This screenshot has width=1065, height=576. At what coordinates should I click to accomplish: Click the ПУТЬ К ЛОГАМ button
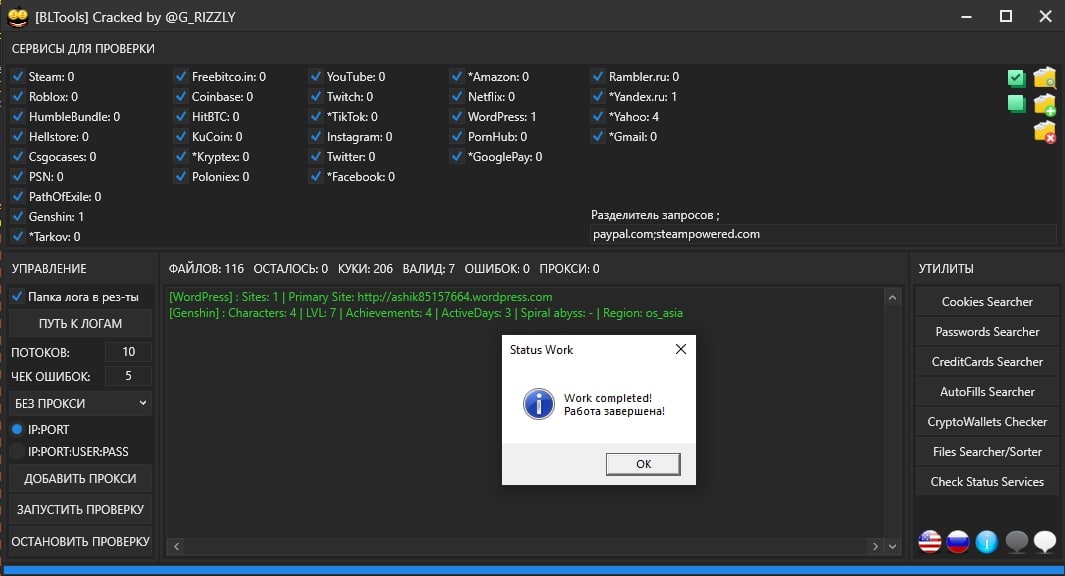pos(80,324)
